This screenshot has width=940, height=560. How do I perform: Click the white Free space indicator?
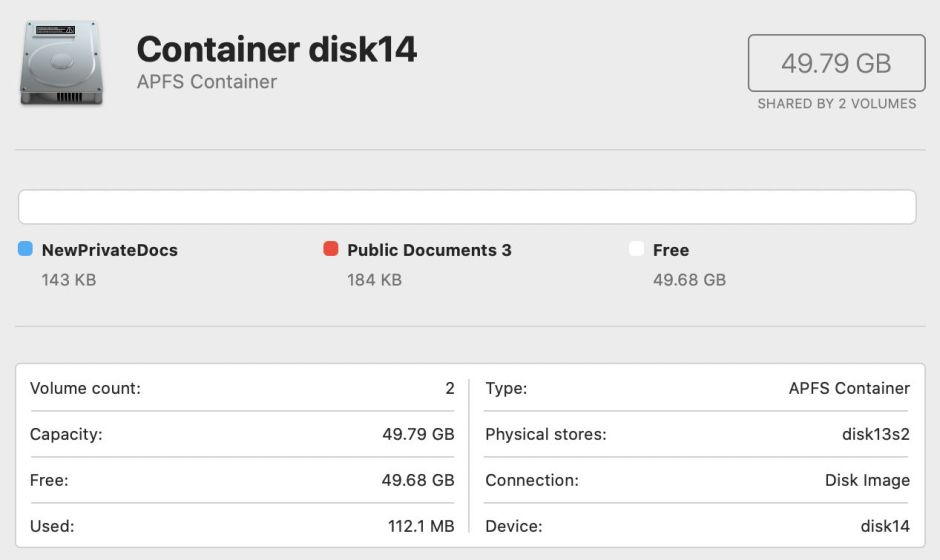636,249
